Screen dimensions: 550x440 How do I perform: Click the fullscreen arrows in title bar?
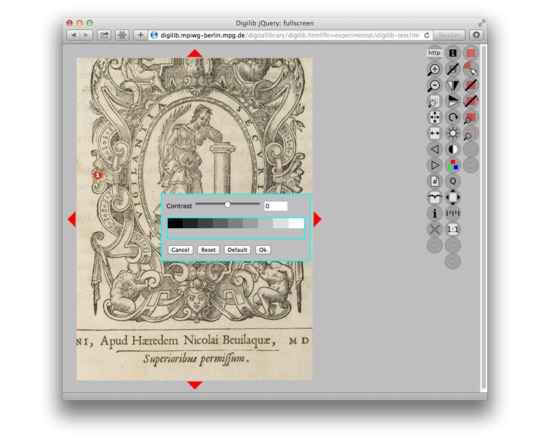click(x=482, y=23)
